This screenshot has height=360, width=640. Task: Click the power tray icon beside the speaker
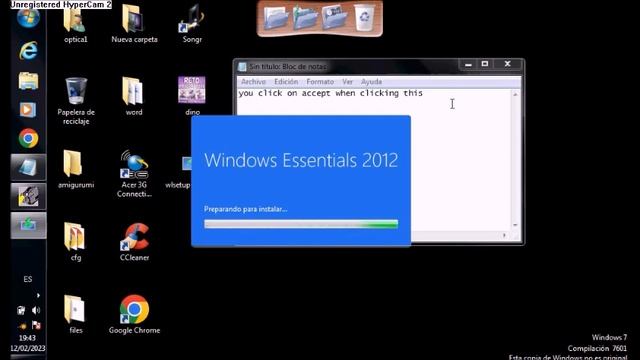coord(21,311)
